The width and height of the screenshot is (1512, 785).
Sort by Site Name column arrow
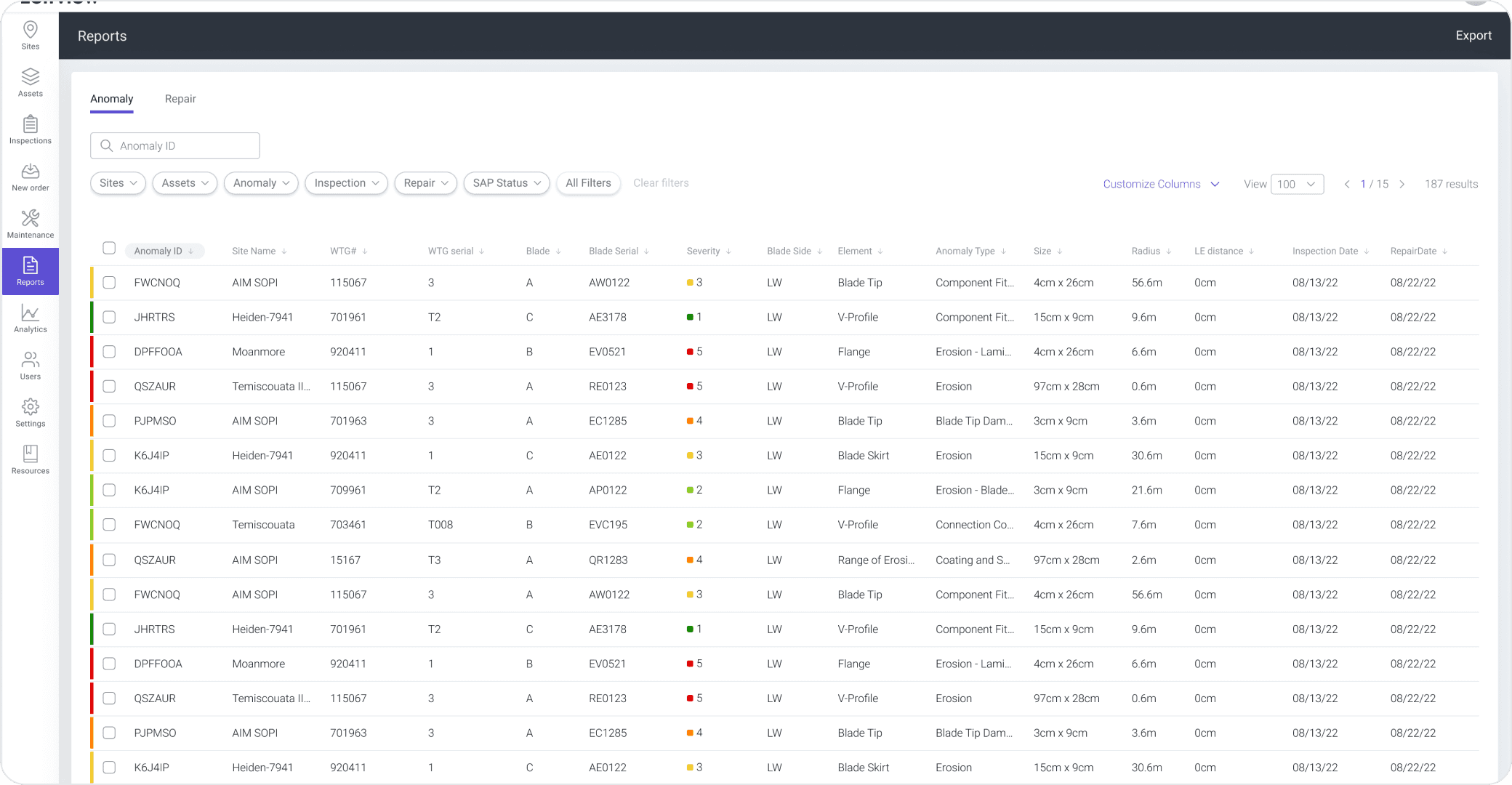click(x=284, y=251)
